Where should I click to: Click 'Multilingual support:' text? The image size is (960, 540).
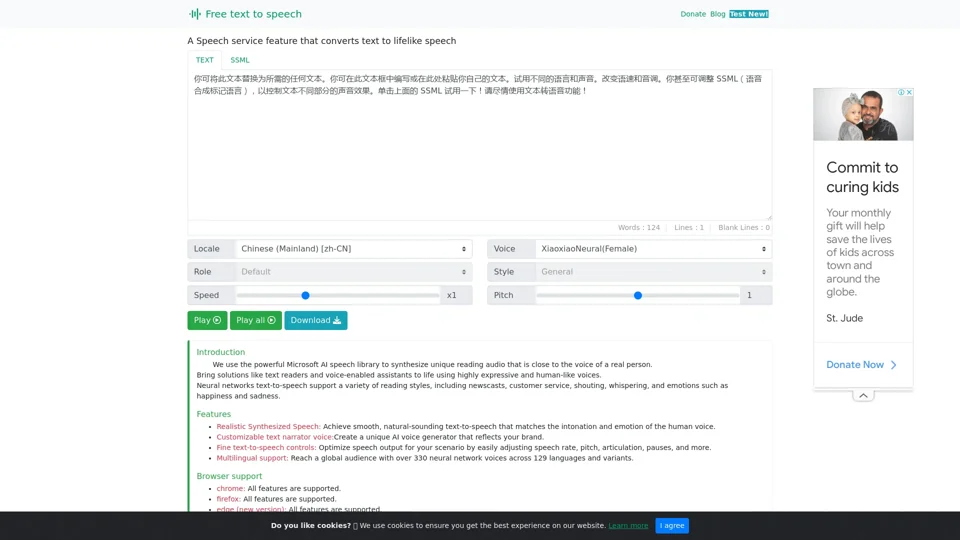(252, 458)
